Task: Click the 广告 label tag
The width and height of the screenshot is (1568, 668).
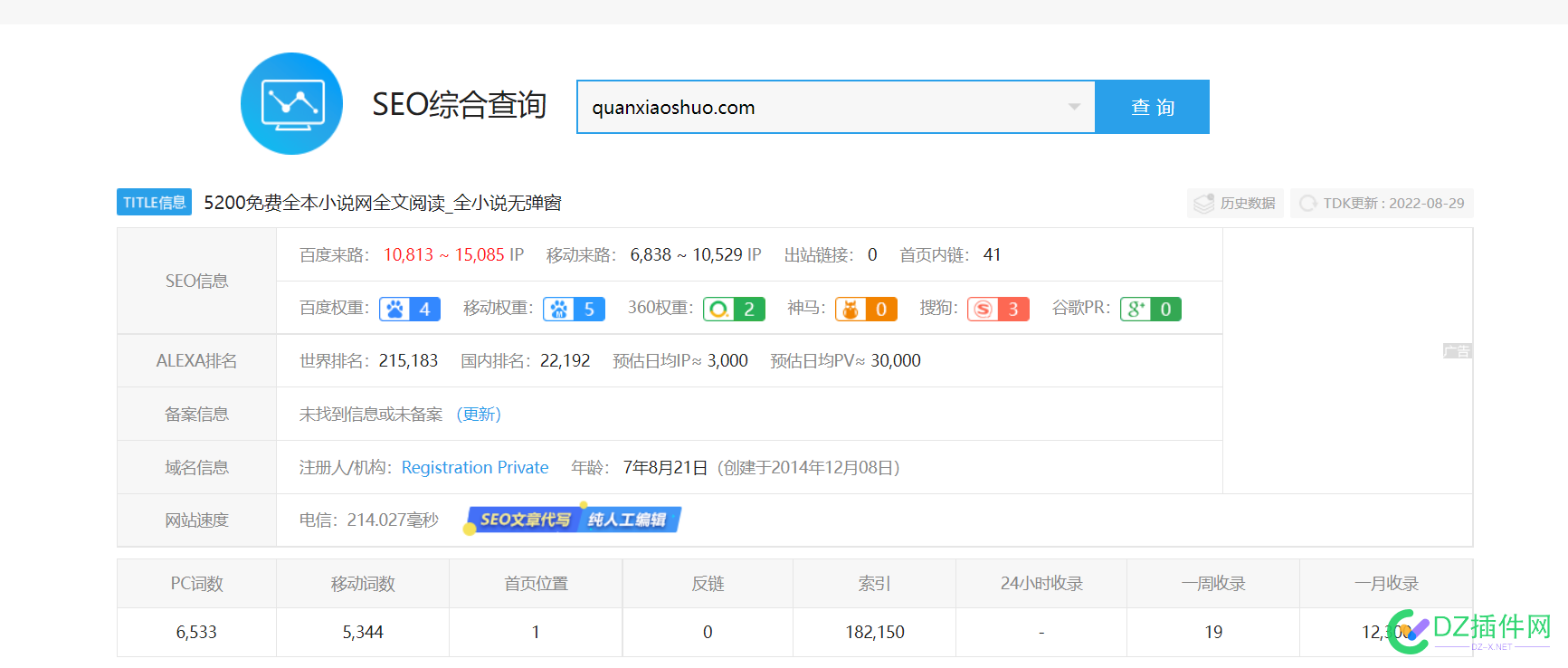Action: [1457, 351]
